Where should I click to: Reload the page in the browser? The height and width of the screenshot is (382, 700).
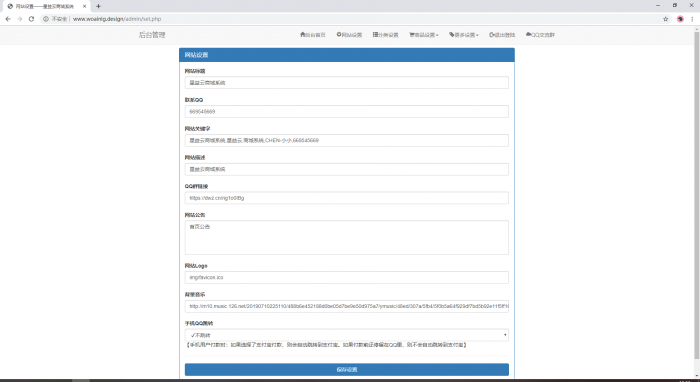pos(31,19)
